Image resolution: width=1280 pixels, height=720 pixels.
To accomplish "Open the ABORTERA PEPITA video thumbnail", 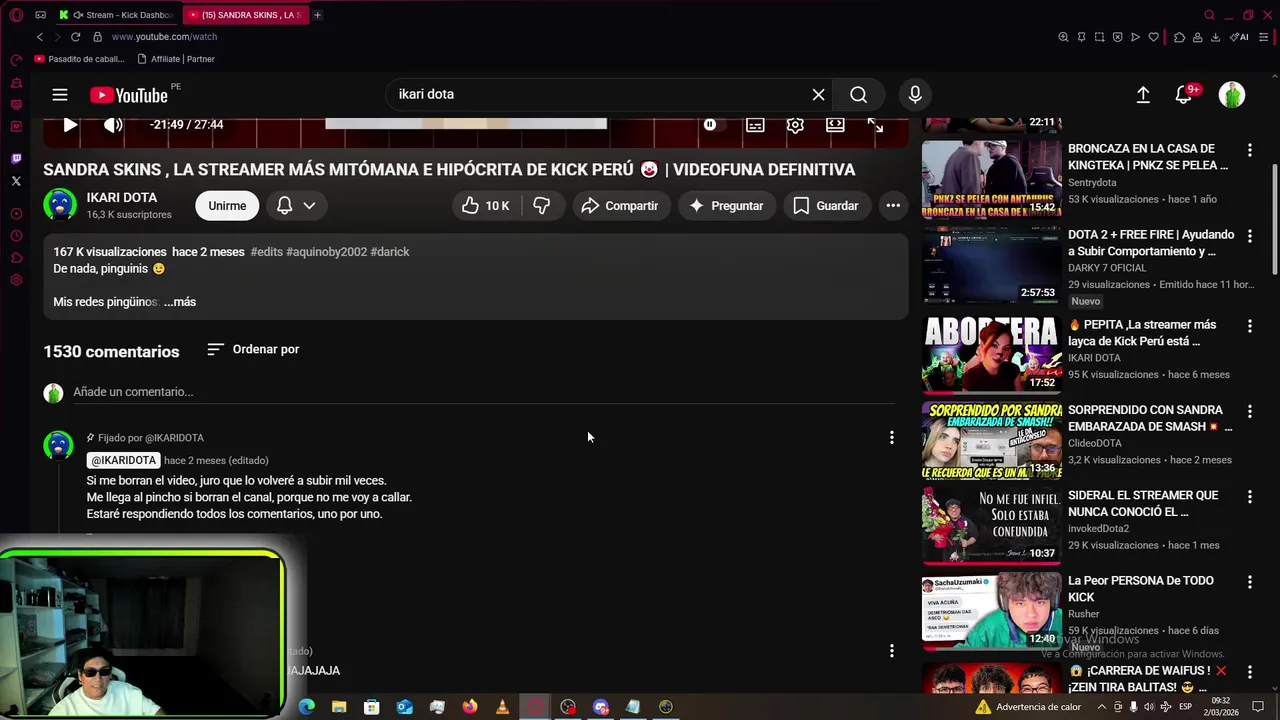I will pyautogui.click(x=991, y=355).
